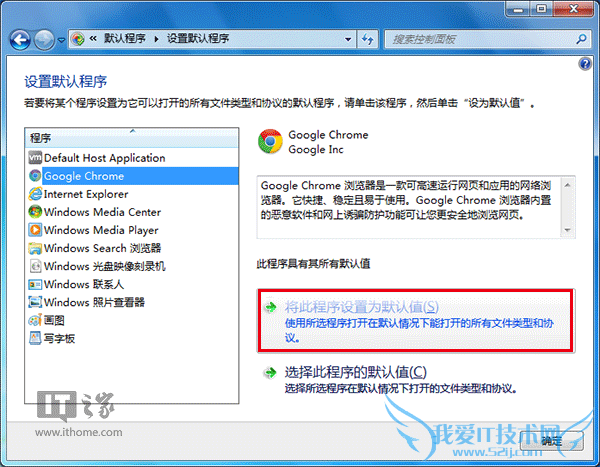
Task: Click the Windows Media Center icon
Action: coord(35,212)
